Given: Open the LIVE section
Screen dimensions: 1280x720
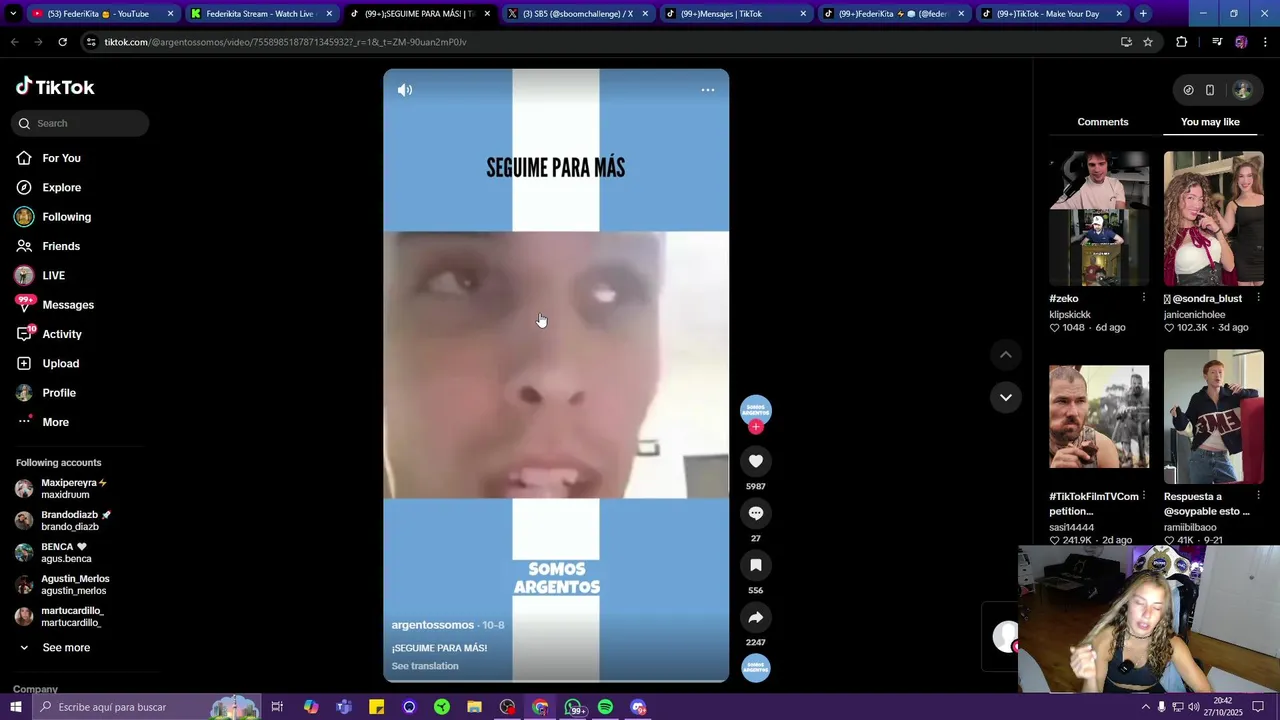Looking at the screenshot, I should tap(53, 275).
